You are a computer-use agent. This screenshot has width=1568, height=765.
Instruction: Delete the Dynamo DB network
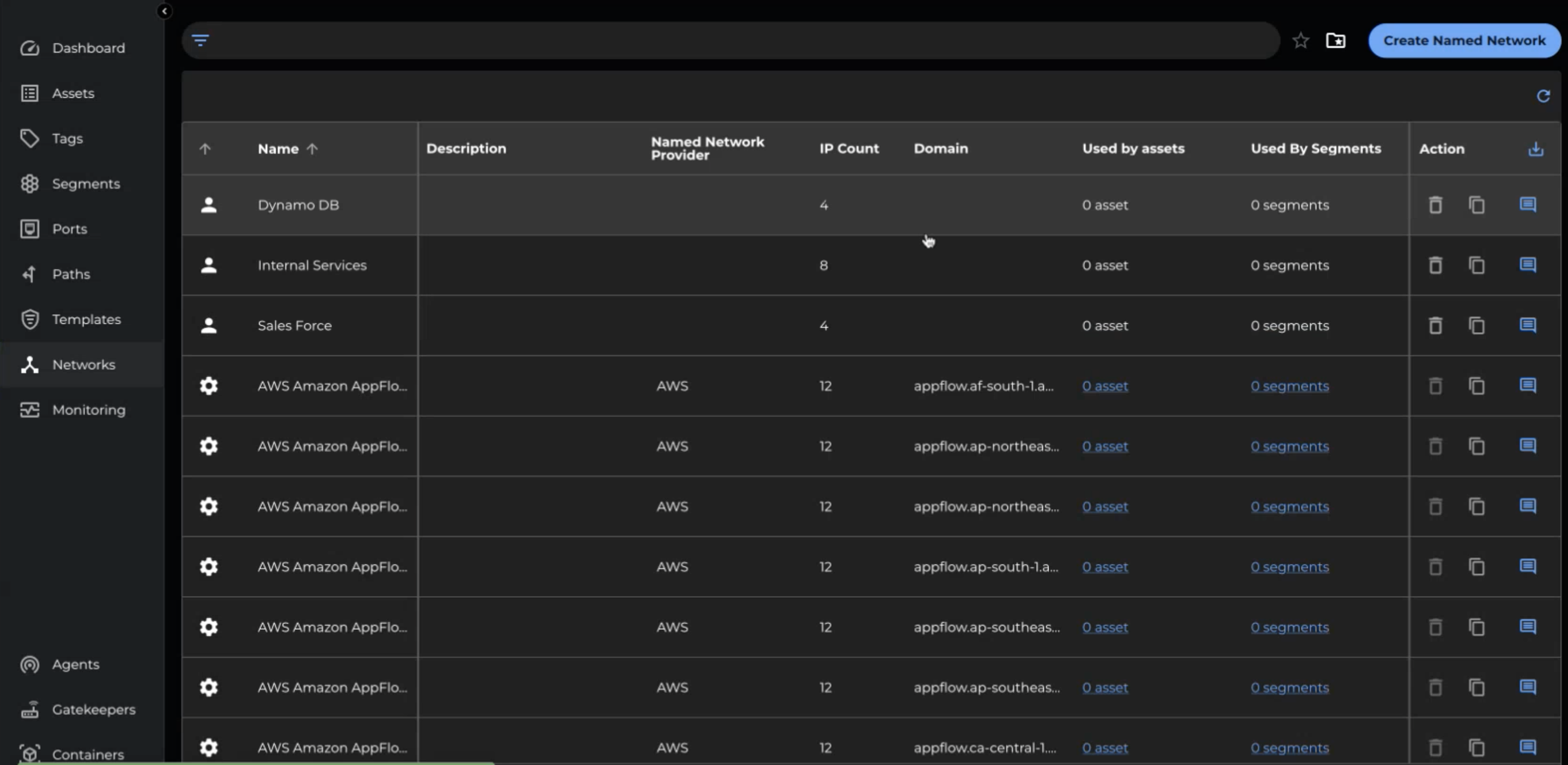click(x=1435, y=205)
